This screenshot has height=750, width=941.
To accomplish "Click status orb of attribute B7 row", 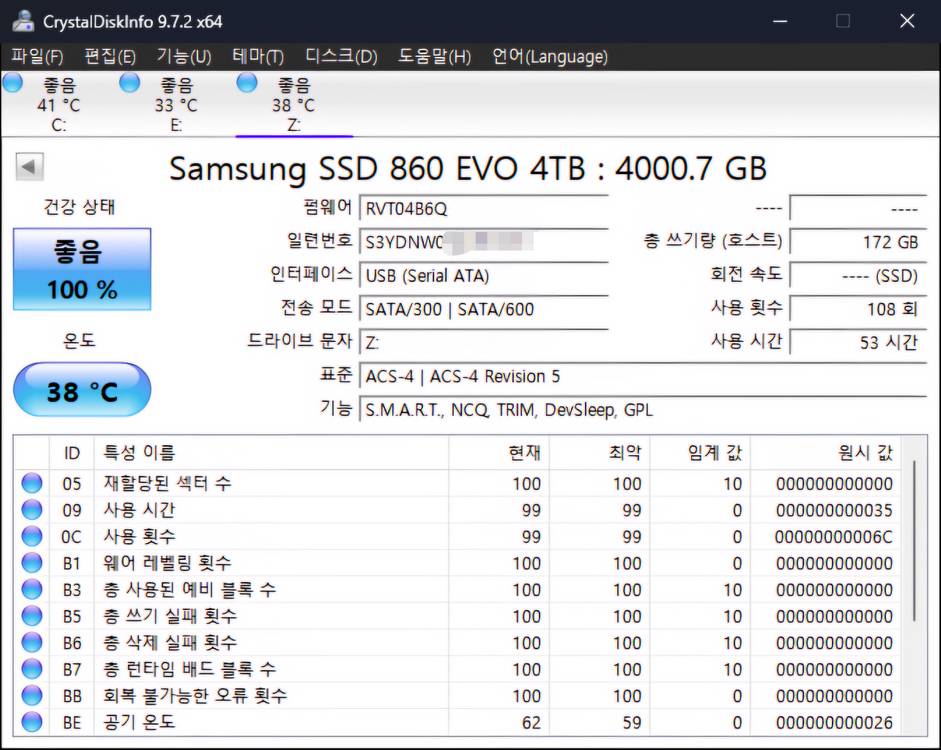I will point(32,669).
